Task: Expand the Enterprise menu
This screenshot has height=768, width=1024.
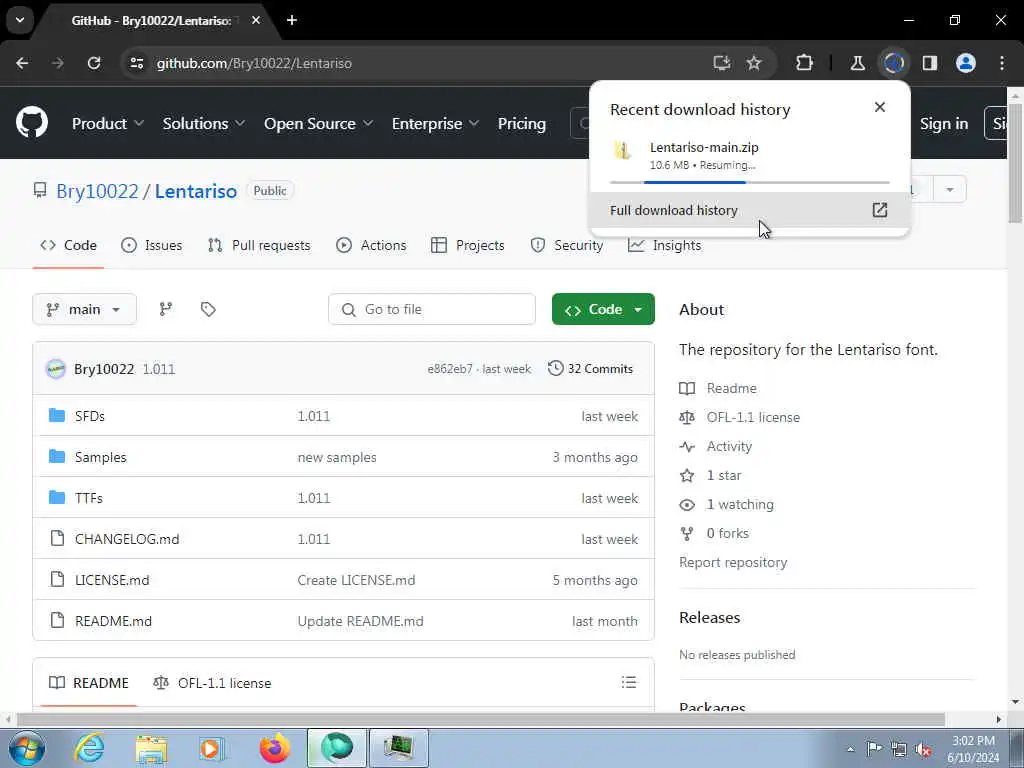Action: click(x=435, y=123)
